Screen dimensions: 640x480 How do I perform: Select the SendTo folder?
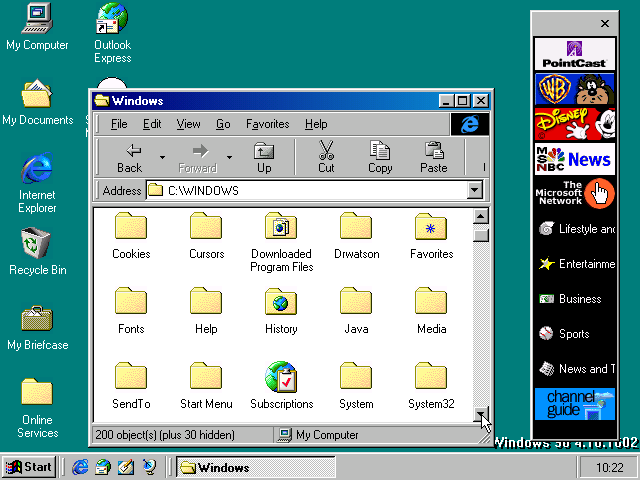click(131, 386)
